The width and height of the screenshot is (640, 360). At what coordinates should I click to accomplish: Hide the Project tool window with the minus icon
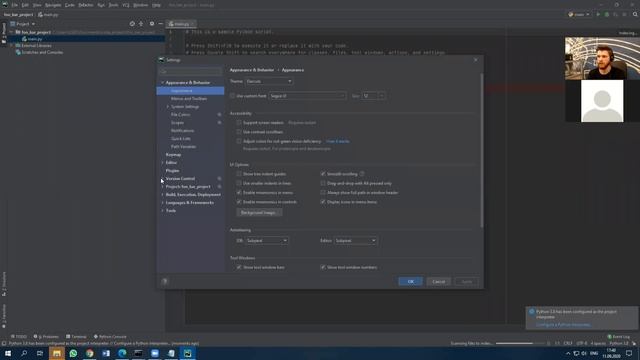coord(160,24)
